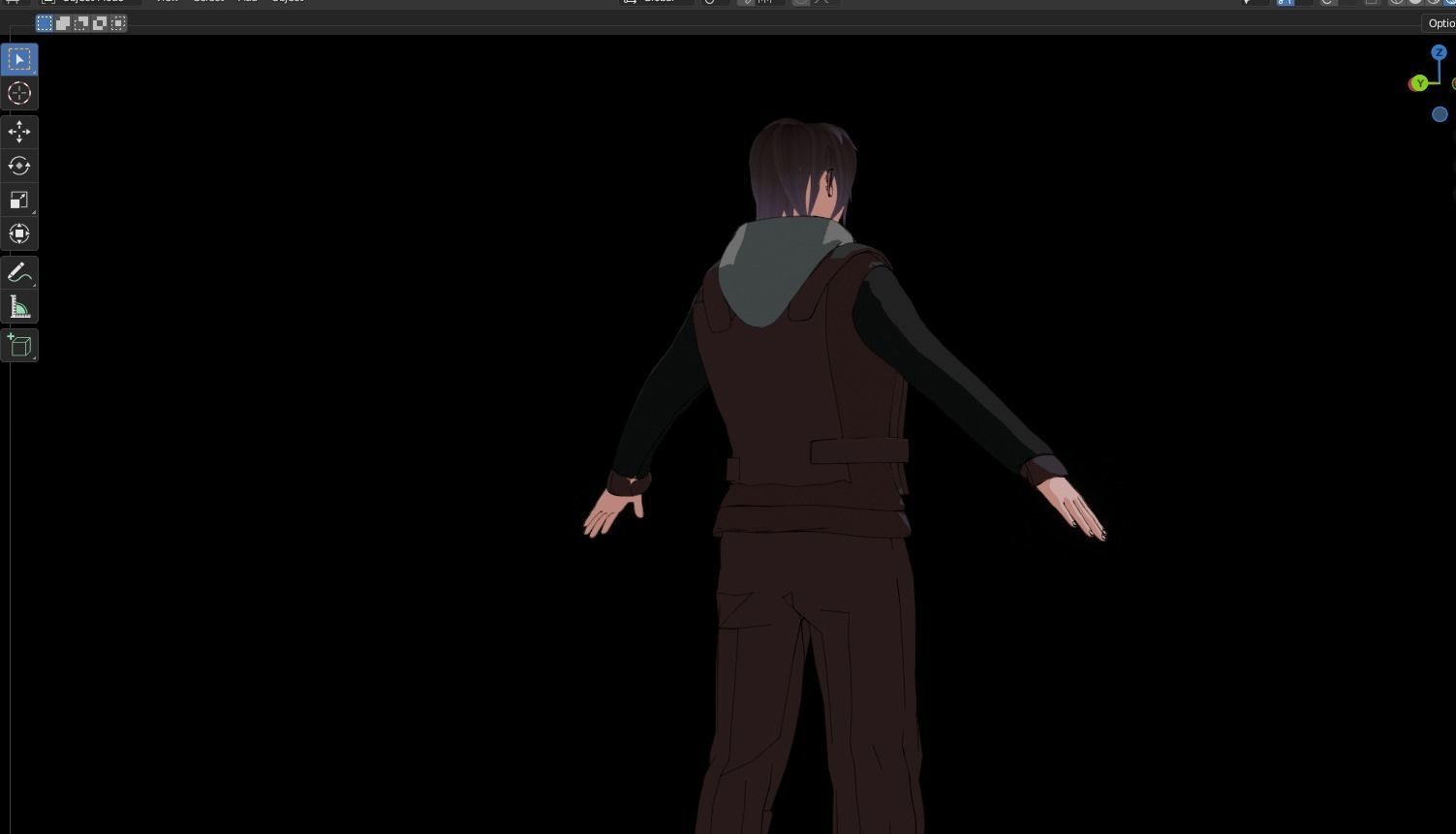Click the Z axis ball of the viewport gizmo
The height and width of the screenshot is (834, 1456).
coord(1439,53)
